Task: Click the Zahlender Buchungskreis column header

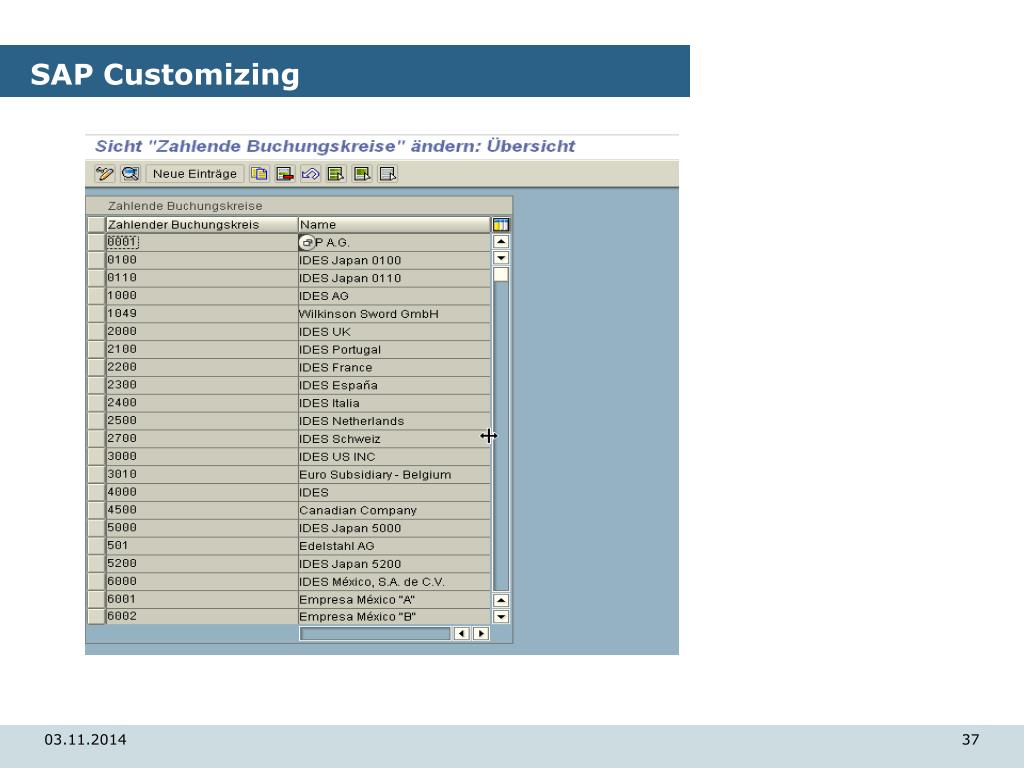Action: 201,225
